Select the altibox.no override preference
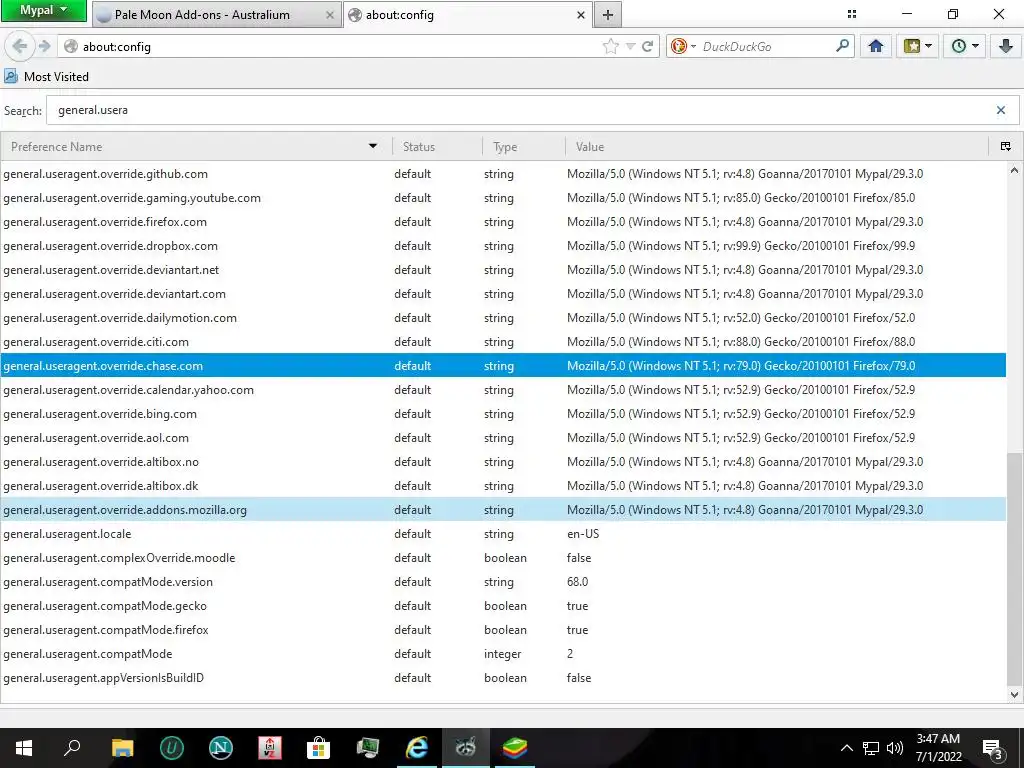The width and height of the screenshot is (1024, 768). 503,462
